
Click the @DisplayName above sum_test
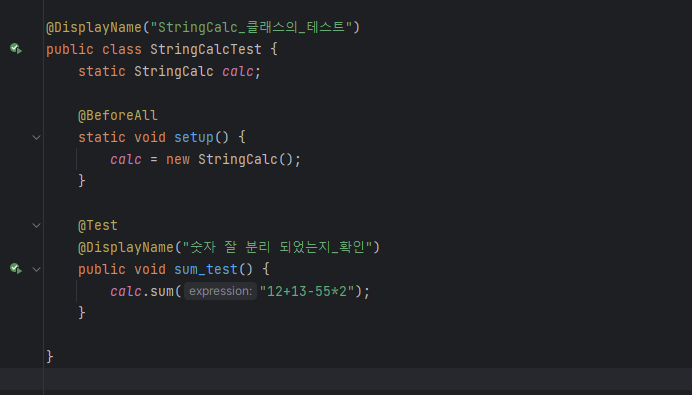pyautogui.click(x=126, y=247)
